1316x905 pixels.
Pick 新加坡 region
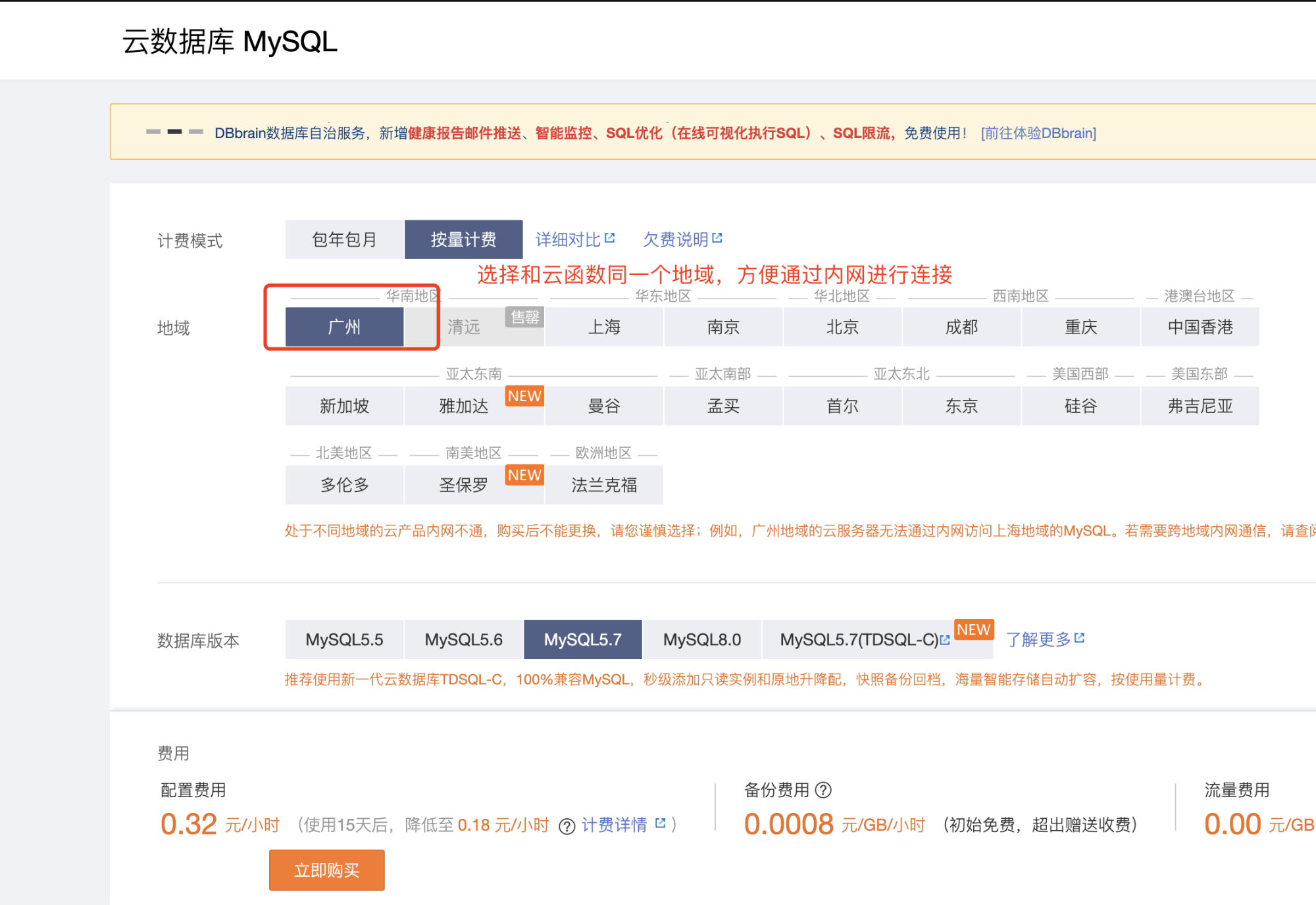click(344, 406)
